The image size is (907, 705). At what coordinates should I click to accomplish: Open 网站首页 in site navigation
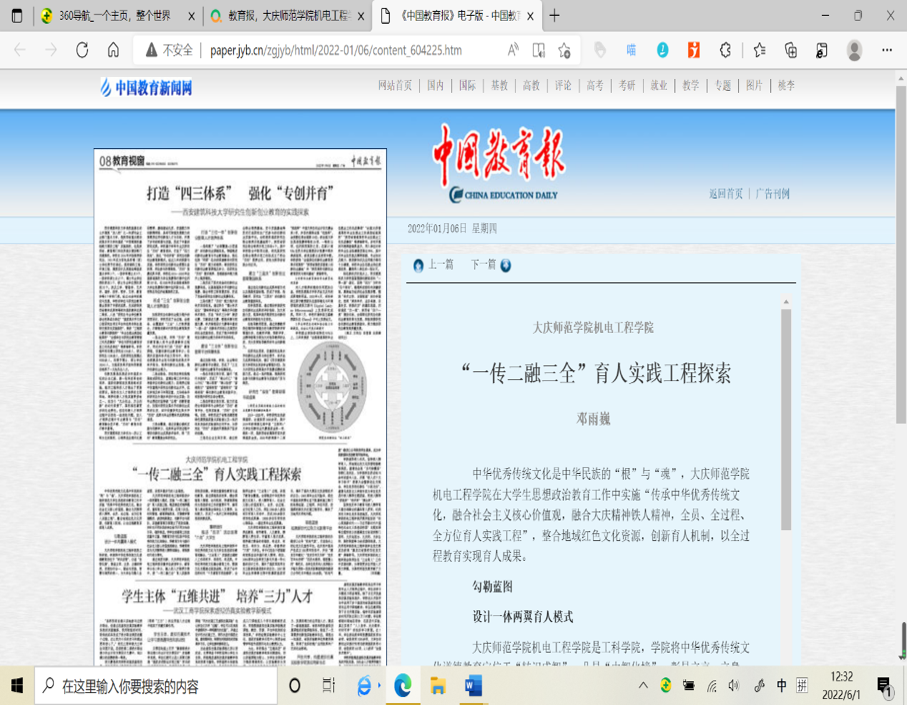(395, 86)
